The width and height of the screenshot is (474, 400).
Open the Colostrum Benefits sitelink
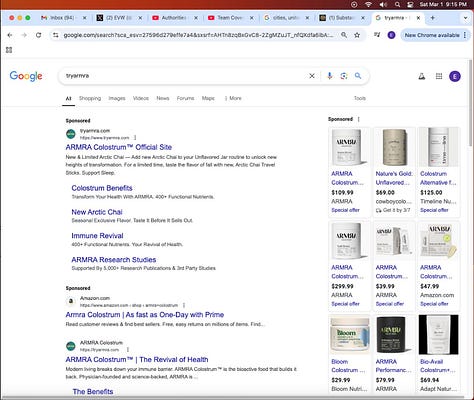102,188
